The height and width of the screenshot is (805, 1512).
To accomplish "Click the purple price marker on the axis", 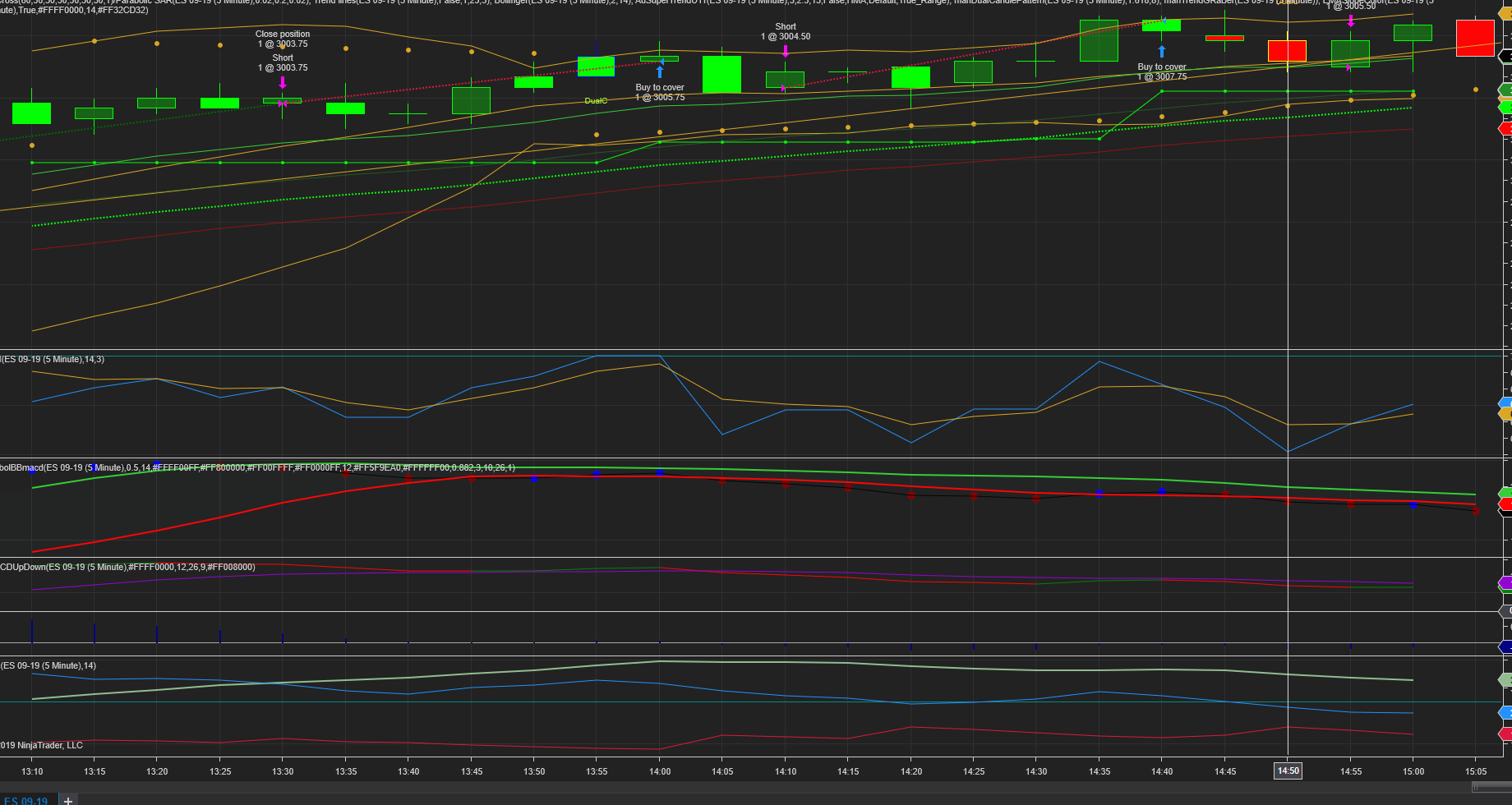I will click(x=1505, y=583).
